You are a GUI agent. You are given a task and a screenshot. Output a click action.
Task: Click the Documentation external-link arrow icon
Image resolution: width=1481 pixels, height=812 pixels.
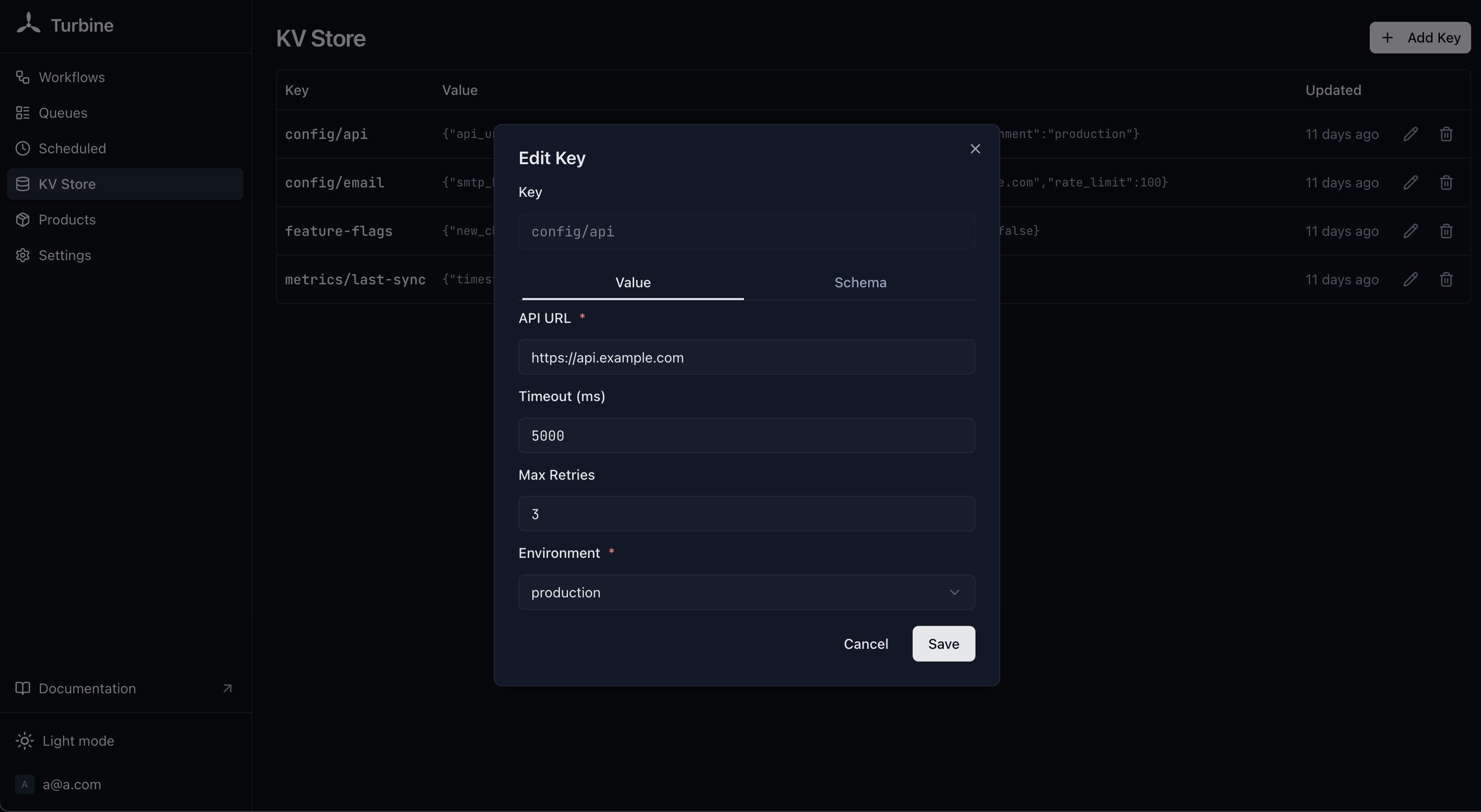[x=228, y=688]
